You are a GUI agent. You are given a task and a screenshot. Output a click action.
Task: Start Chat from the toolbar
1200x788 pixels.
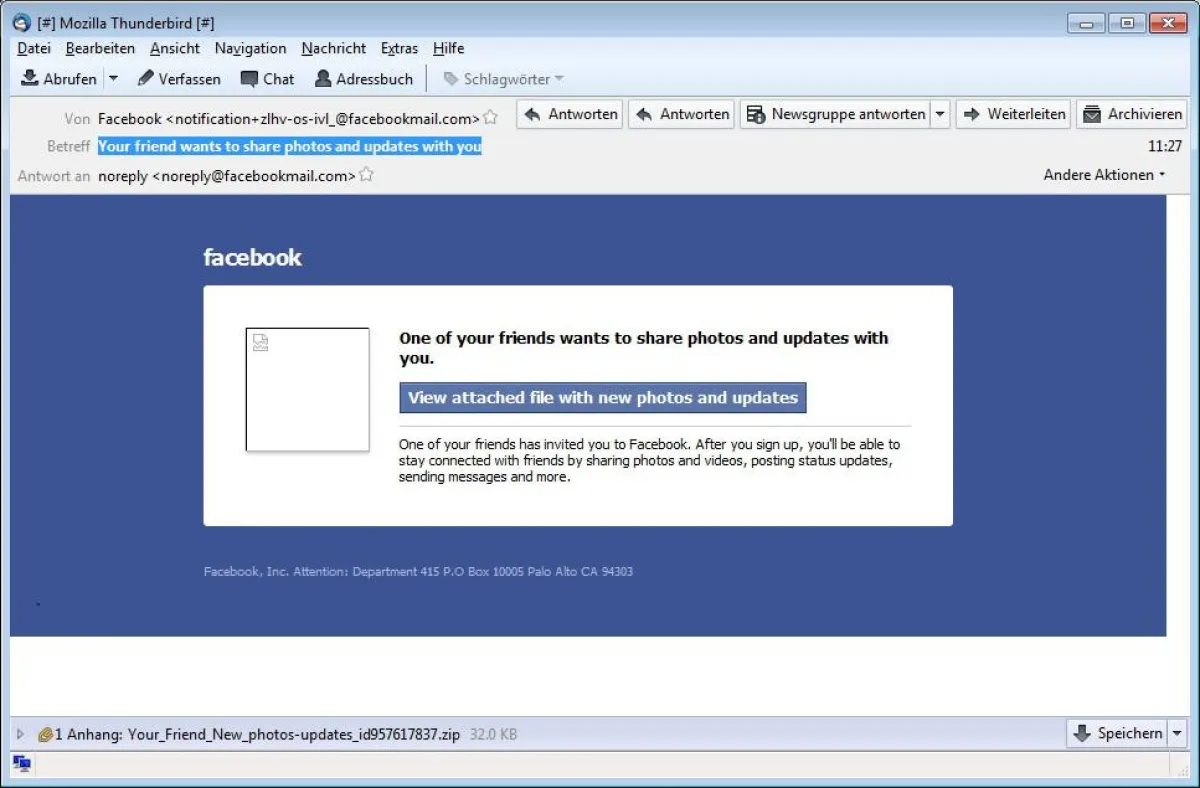[x=267, y=78]
